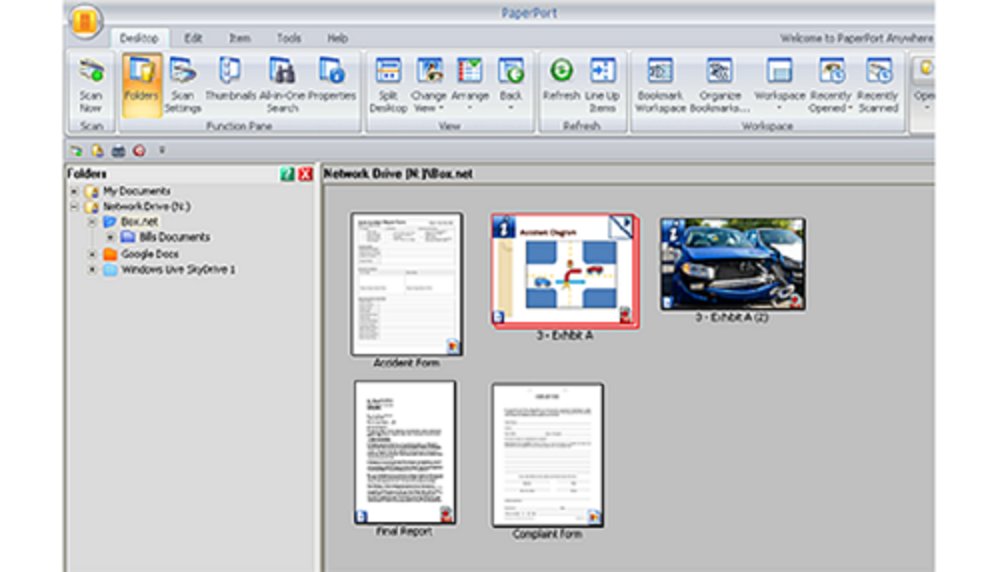Click the green icon in Folders header
Viewport: 1000px width, 572px height.
coord(288,173)
